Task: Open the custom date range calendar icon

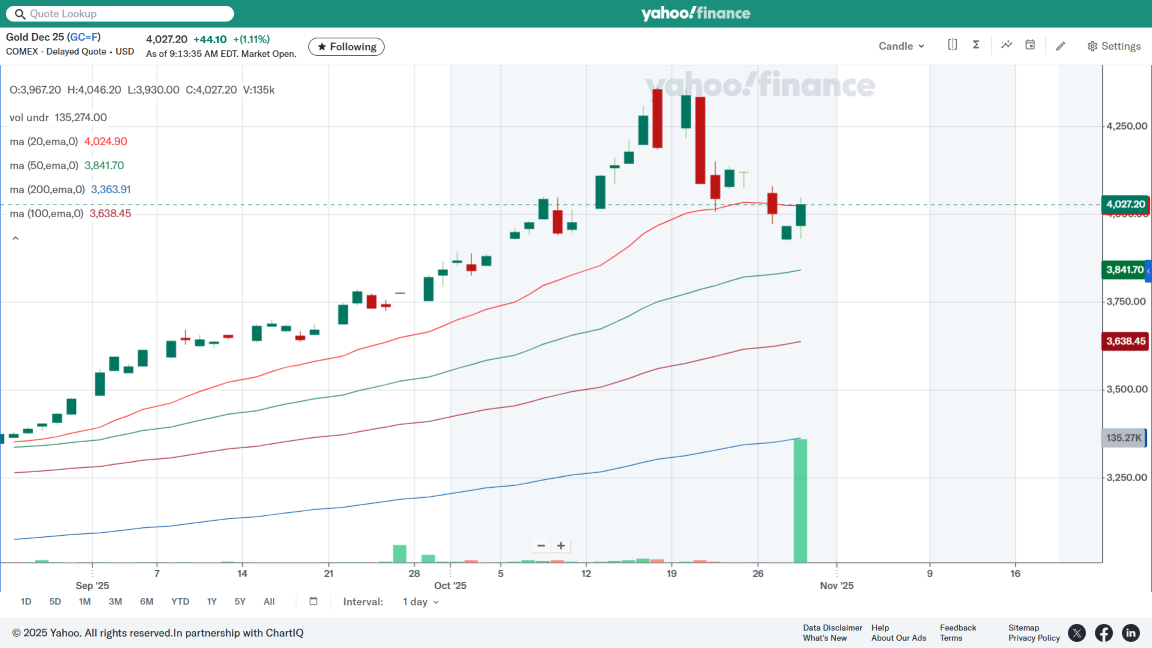Action: pos(313,602)
